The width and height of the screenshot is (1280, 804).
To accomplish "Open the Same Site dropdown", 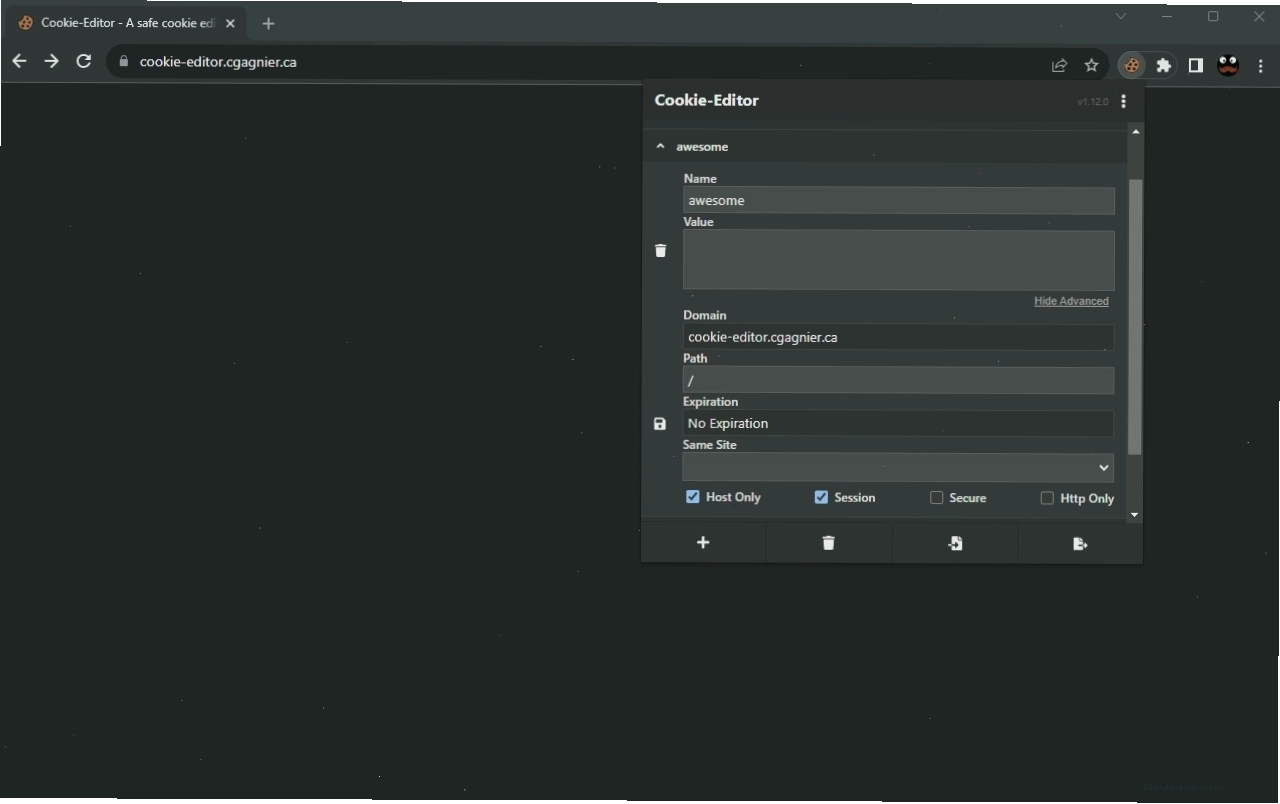I will (898, 467).
